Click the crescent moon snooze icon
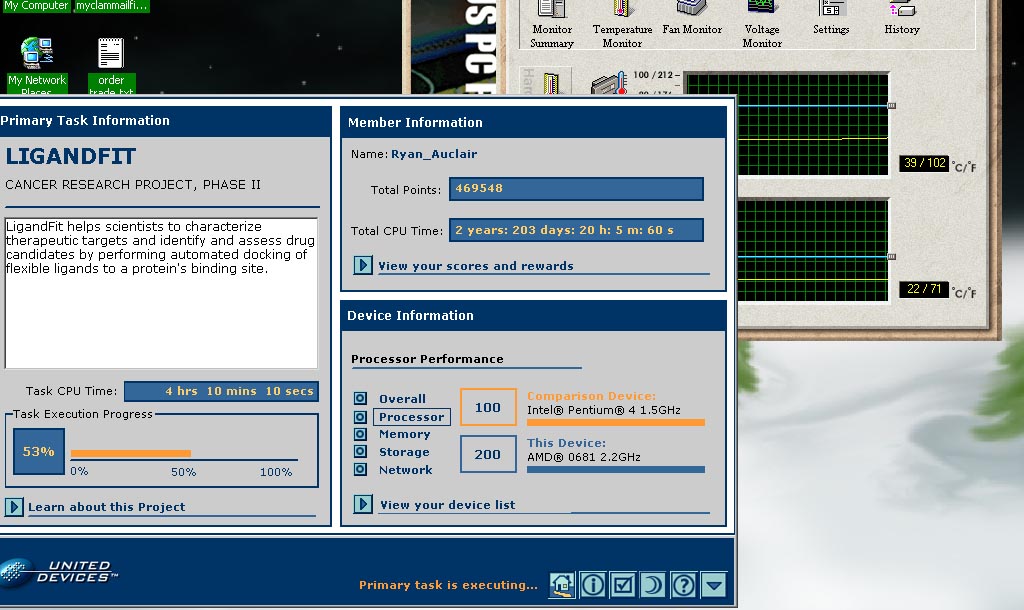 652,585
